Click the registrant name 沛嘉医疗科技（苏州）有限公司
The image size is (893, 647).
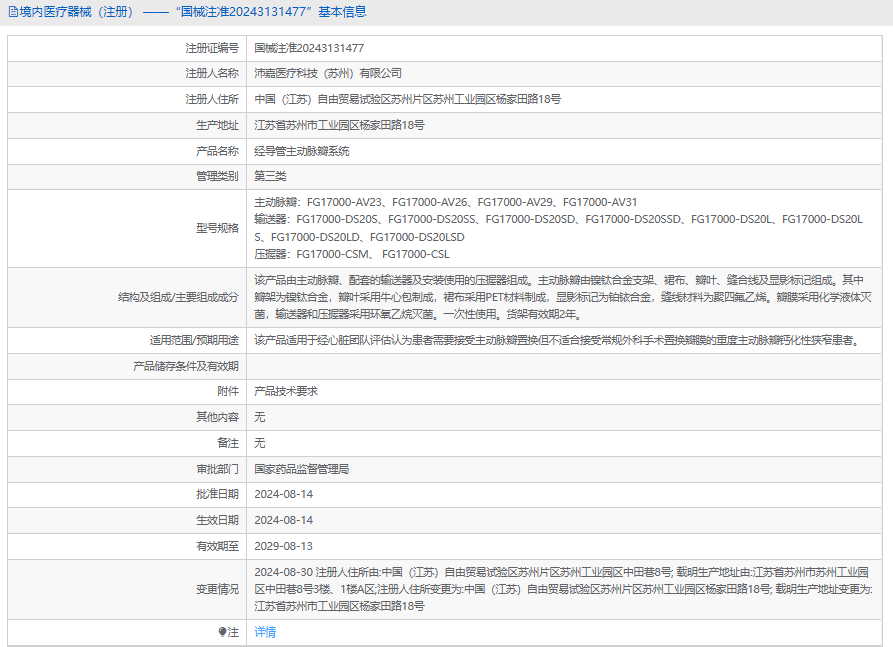tap(328, 74)
